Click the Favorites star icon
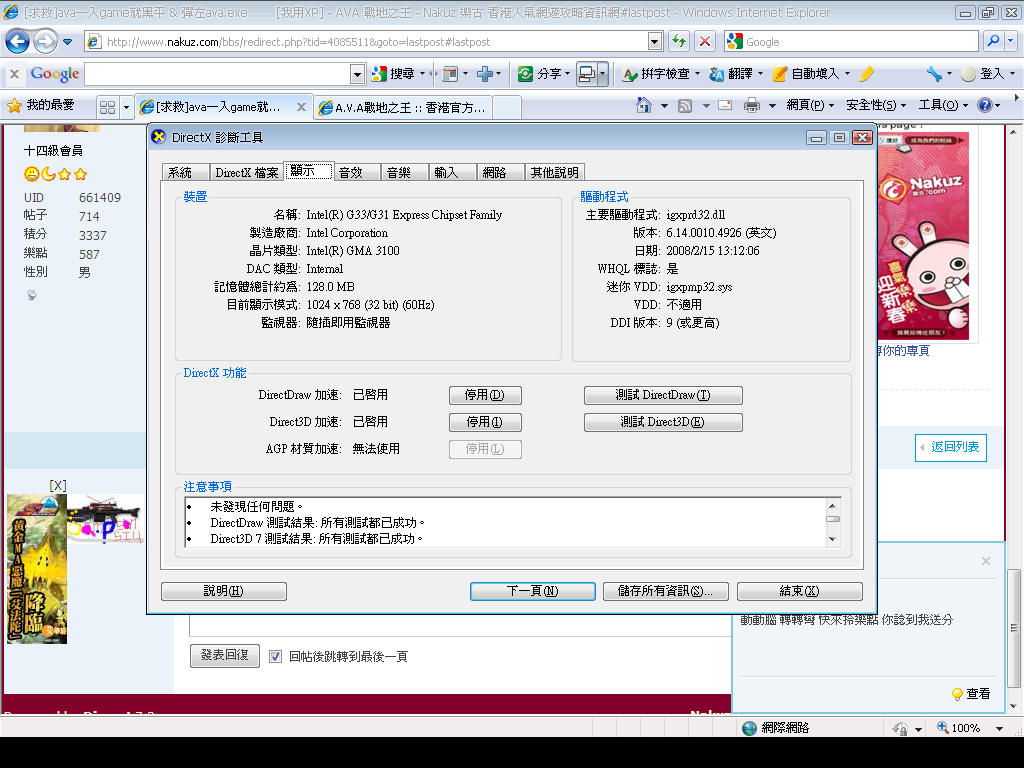Image resolution: width=1024 pixels, height=768 pixels. (x=14, y=105)
